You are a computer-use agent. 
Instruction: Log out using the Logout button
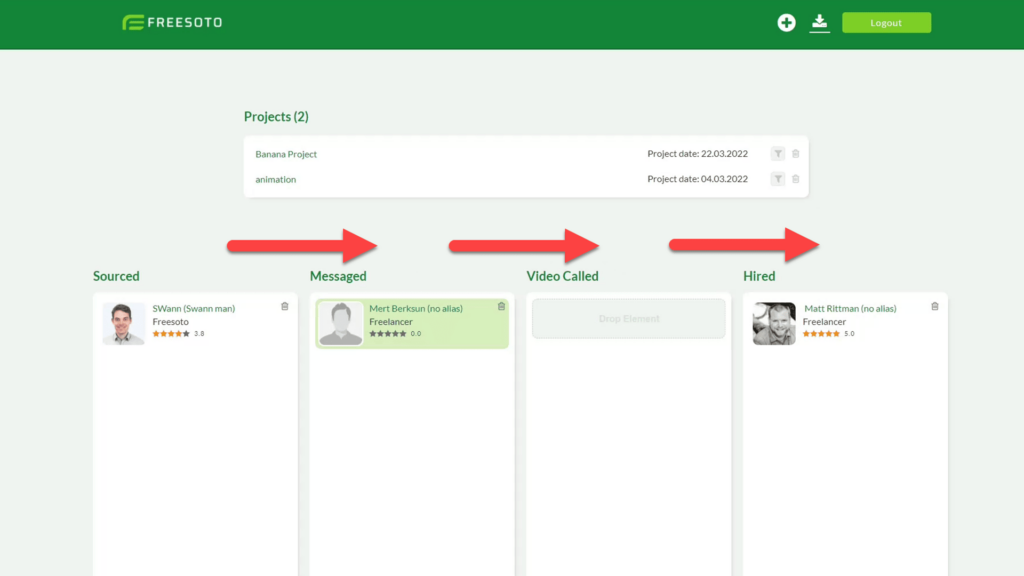click(x=886, y=23)
